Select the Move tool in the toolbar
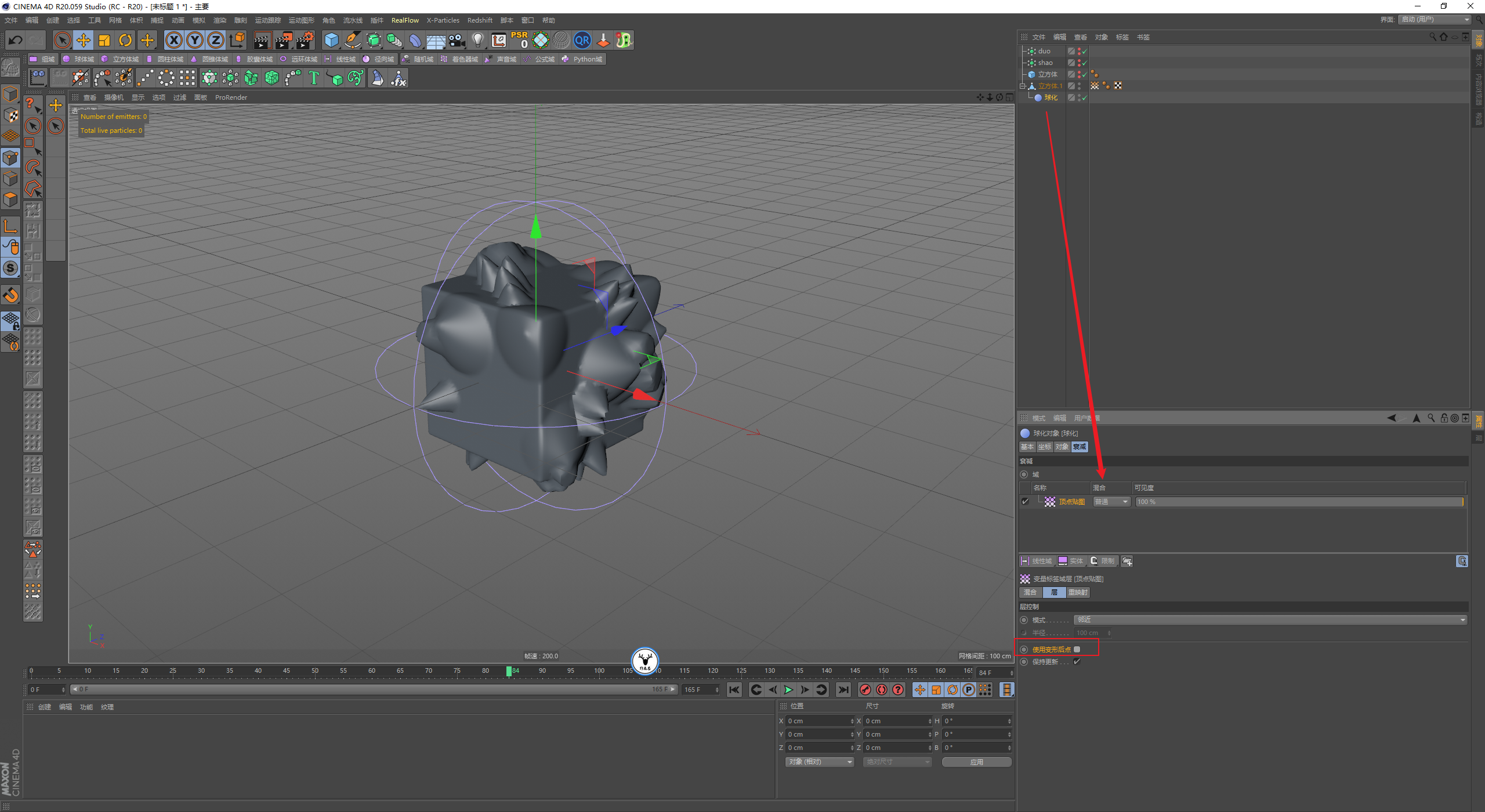 pyautogui.click(x=84, y=40)
